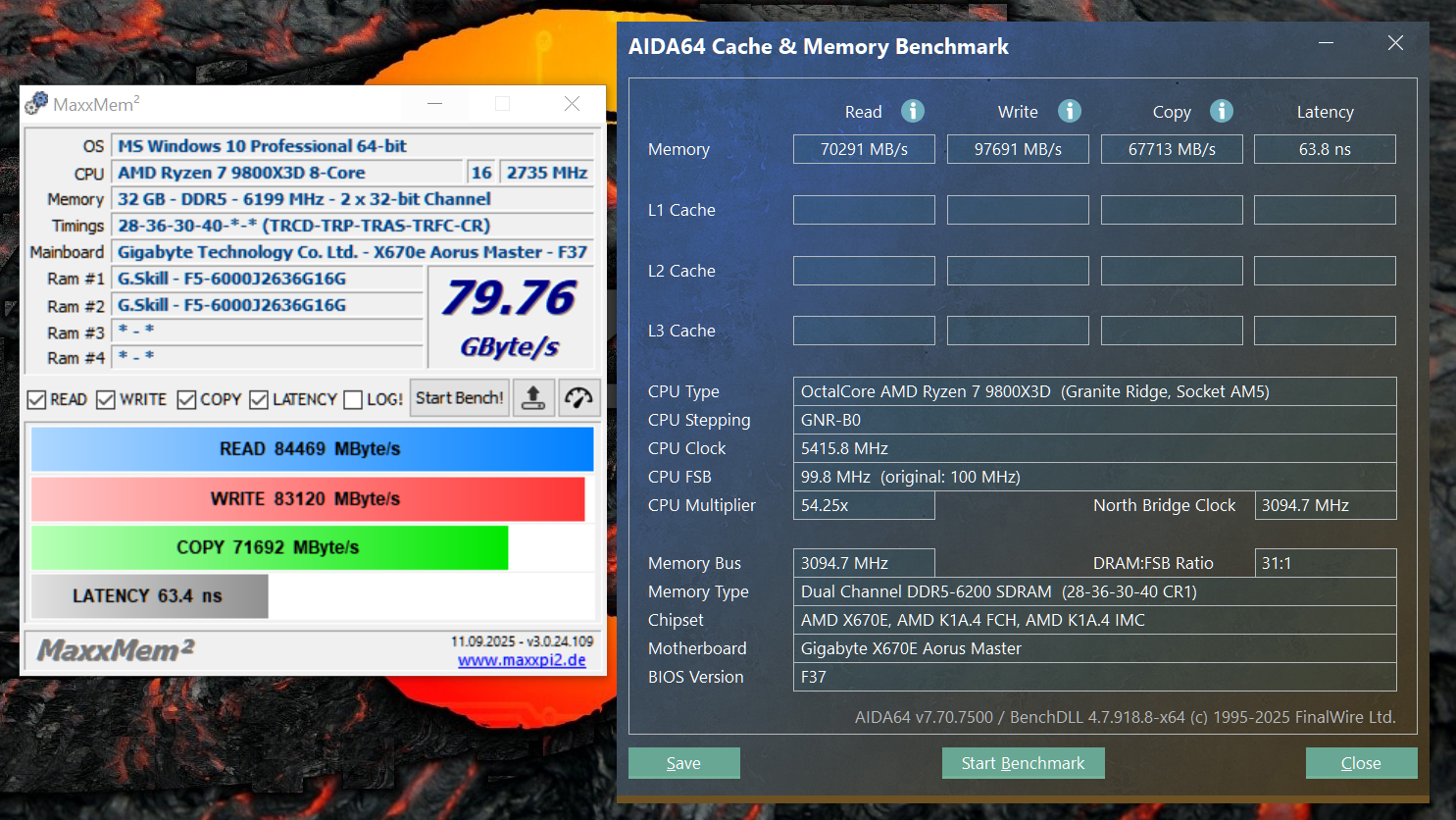This screenshot has height=820, width=1456.
Task: Click the CPU Multiplier value 54.25x
Action: pos(864,505)
